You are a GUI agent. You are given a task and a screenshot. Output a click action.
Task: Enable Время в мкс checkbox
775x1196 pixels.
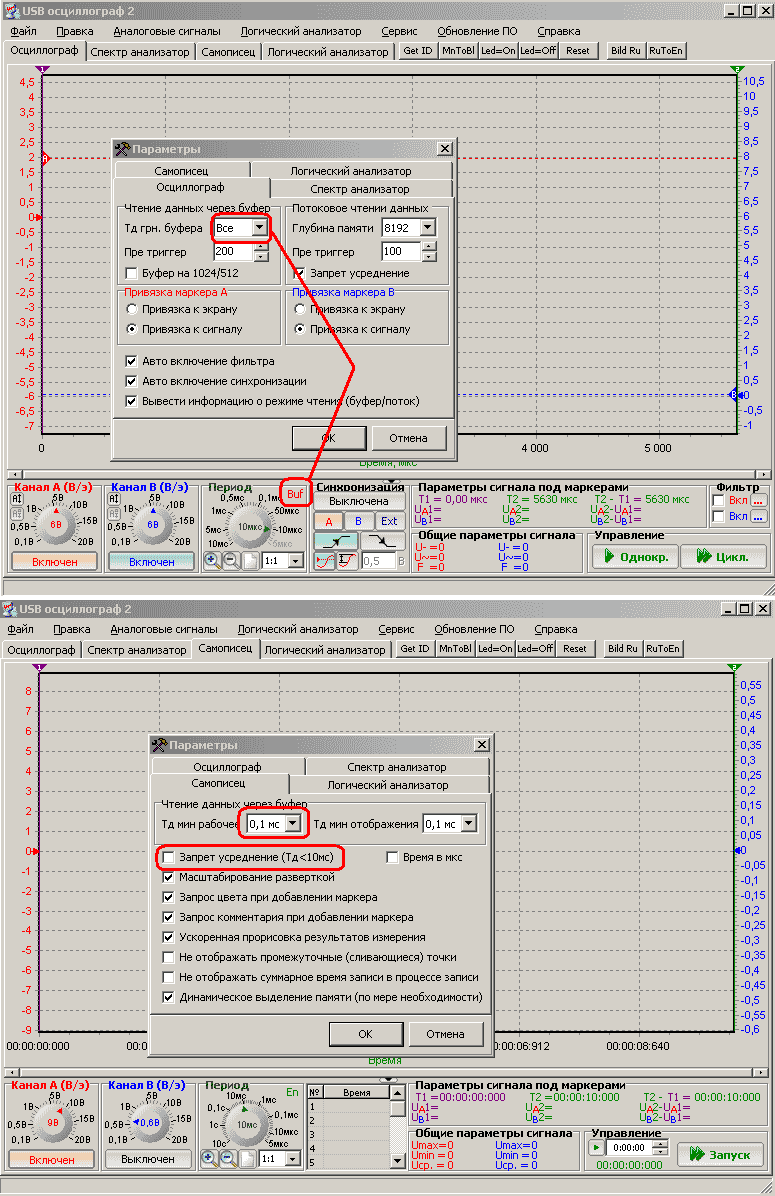click(x=392, y=857)
